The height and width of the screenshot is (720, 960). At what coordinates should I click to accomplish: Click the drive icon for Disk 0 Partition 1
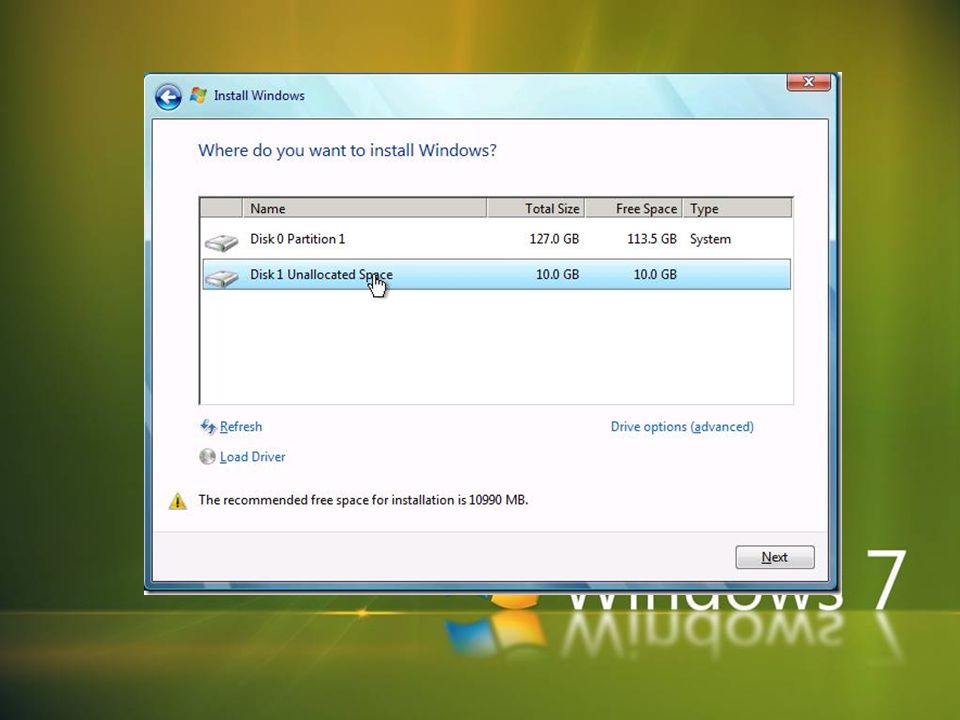[221, 242]
